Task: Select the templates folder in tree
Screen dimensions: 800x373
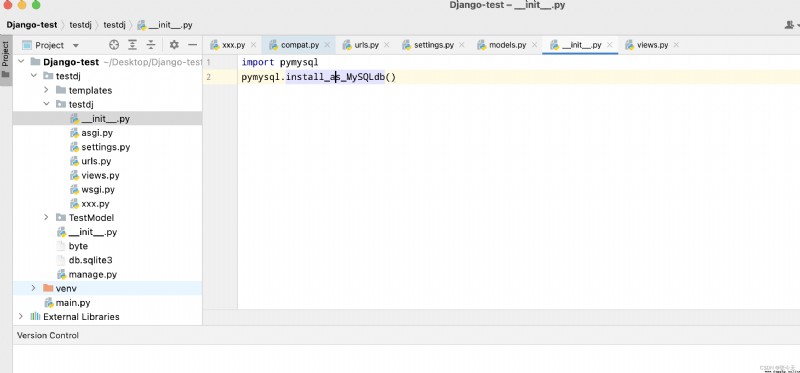Action: 90,90
